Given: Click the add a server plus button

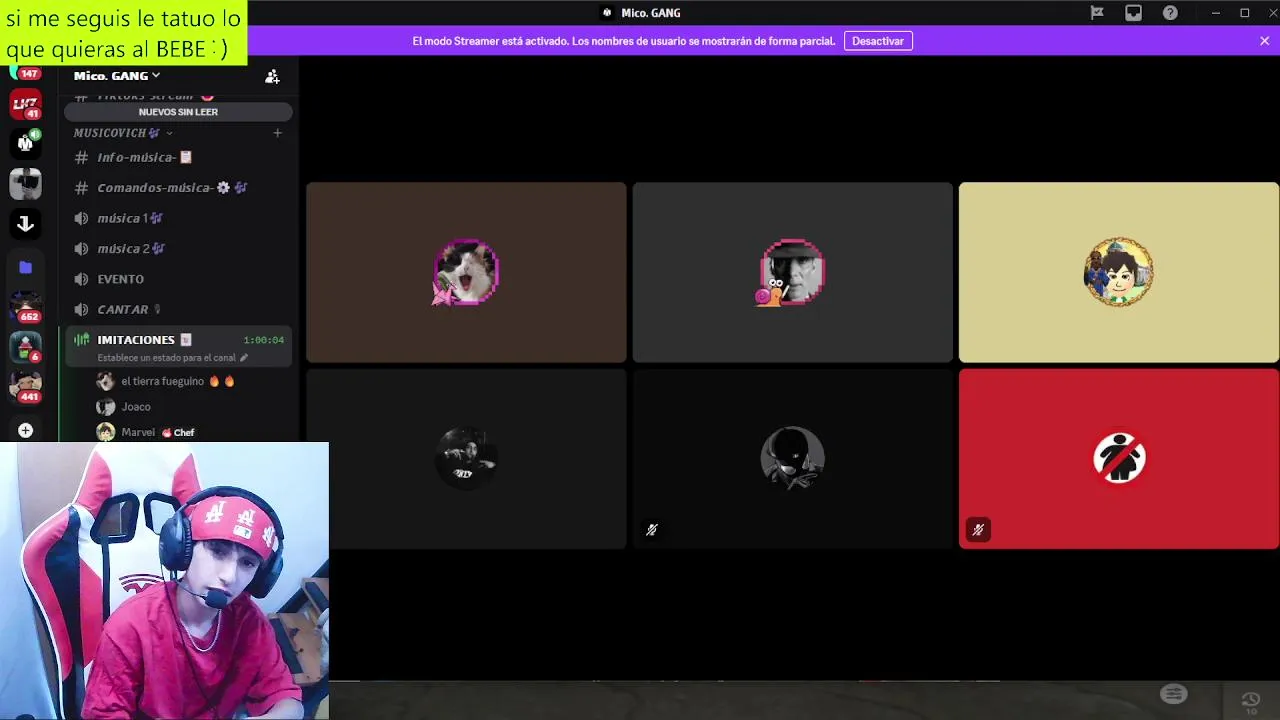Looking at the screenshot, I should [25, 430].
